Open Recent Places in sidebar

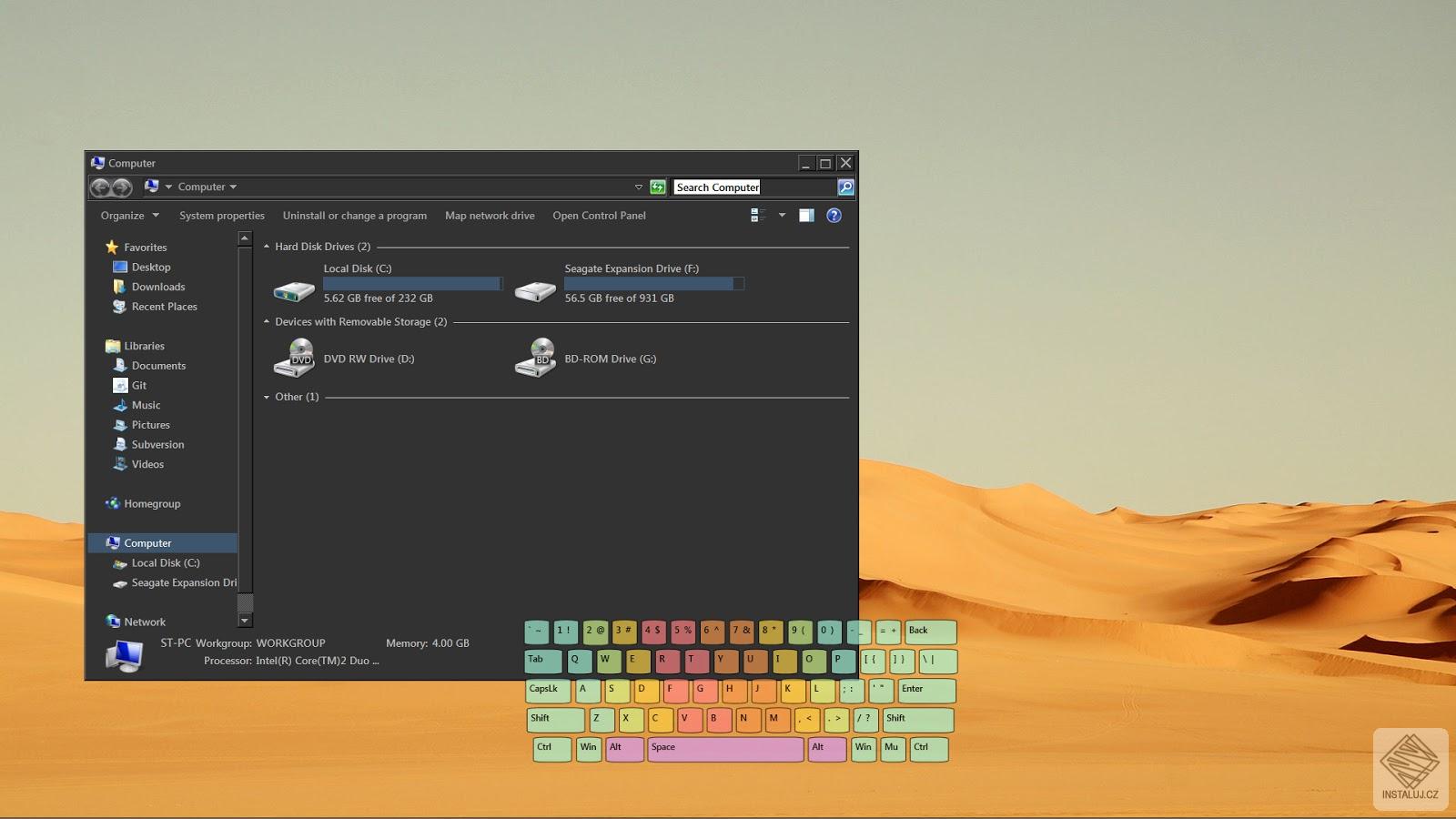coord(164,307)
